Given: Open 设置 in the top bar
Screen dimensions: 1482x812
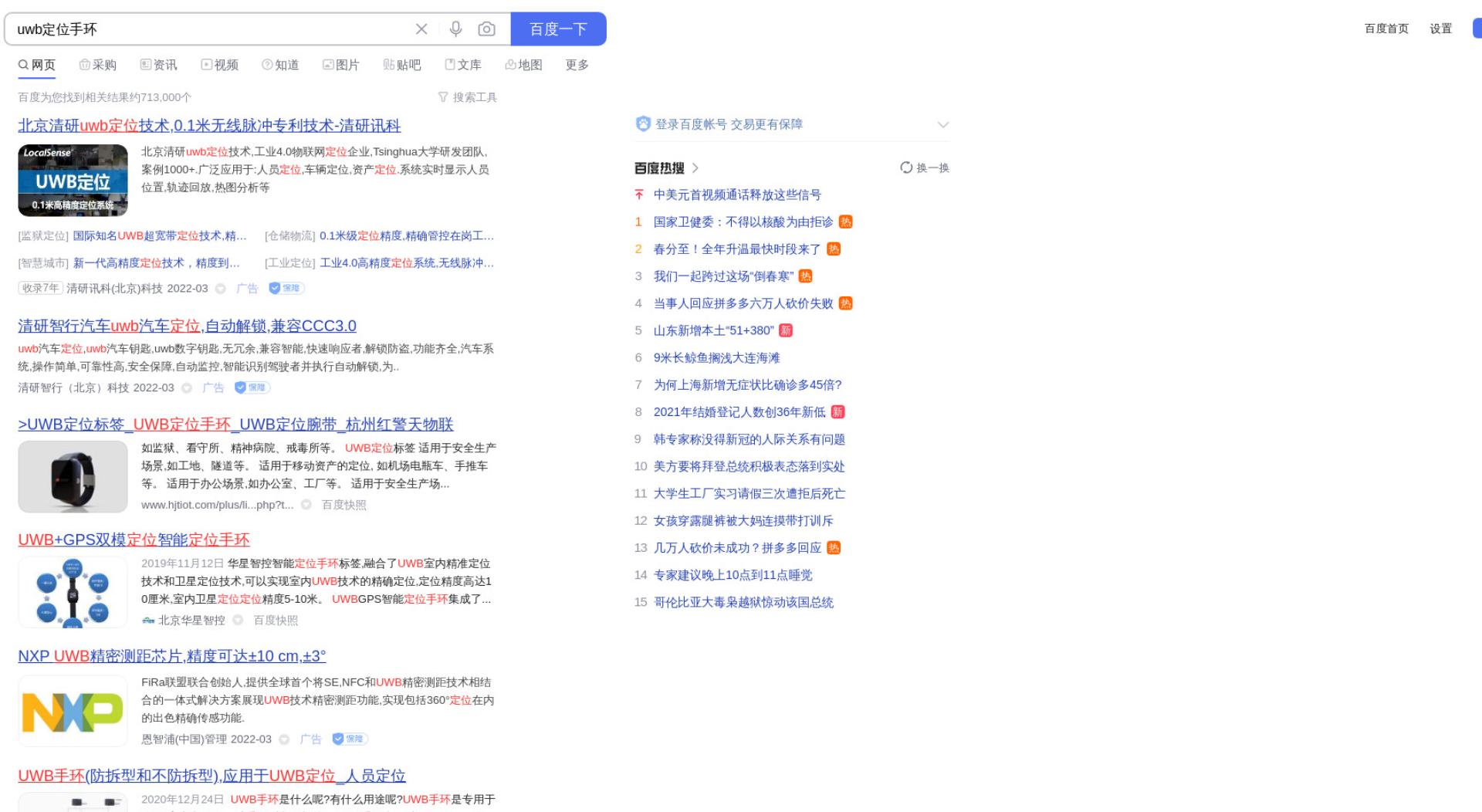Looking at the screenshot, I should click(1440, 29).
